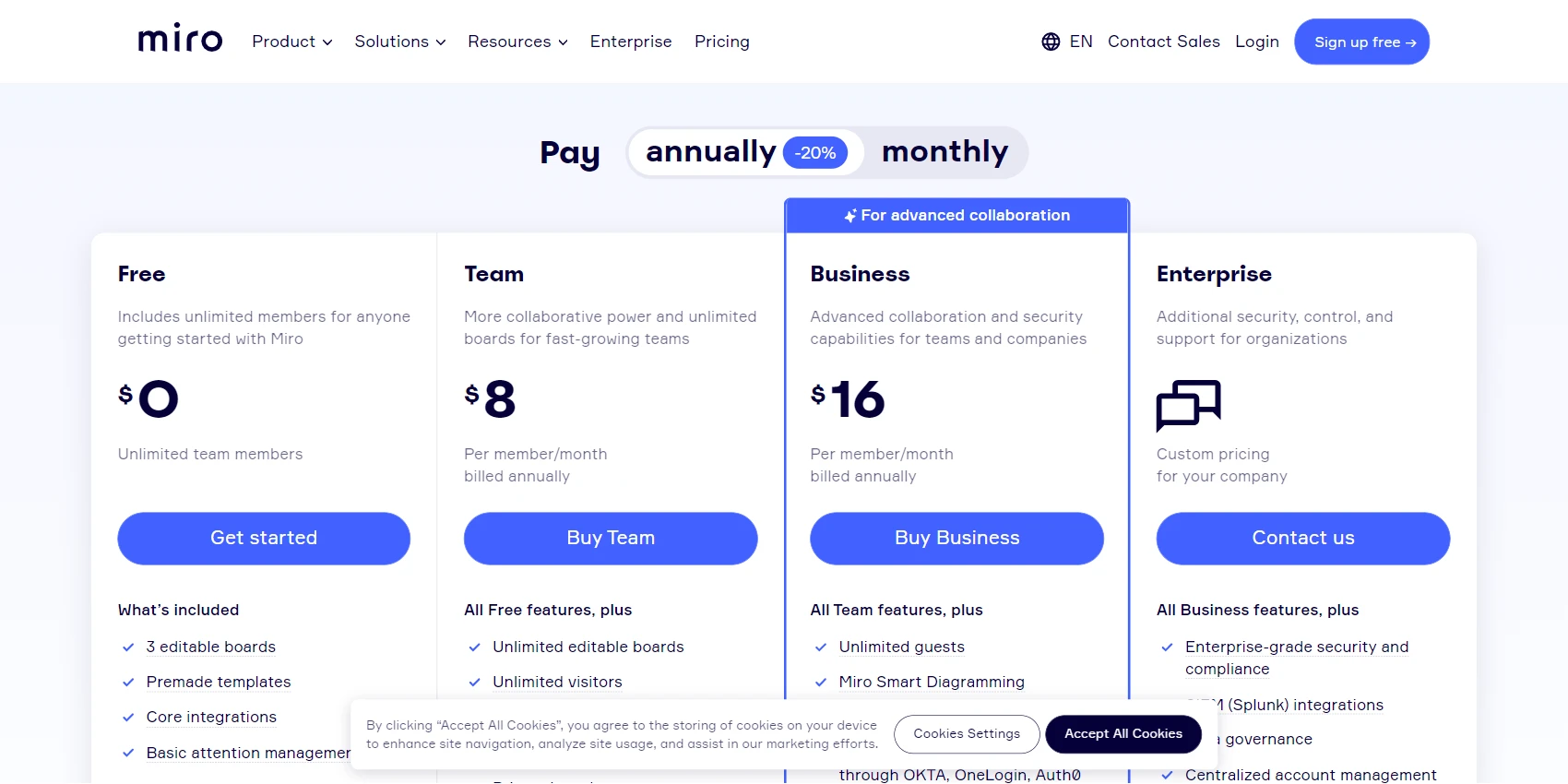
Task: Click the sparkle icon in advanced collaboration banner
Action: tap(850, 216)
